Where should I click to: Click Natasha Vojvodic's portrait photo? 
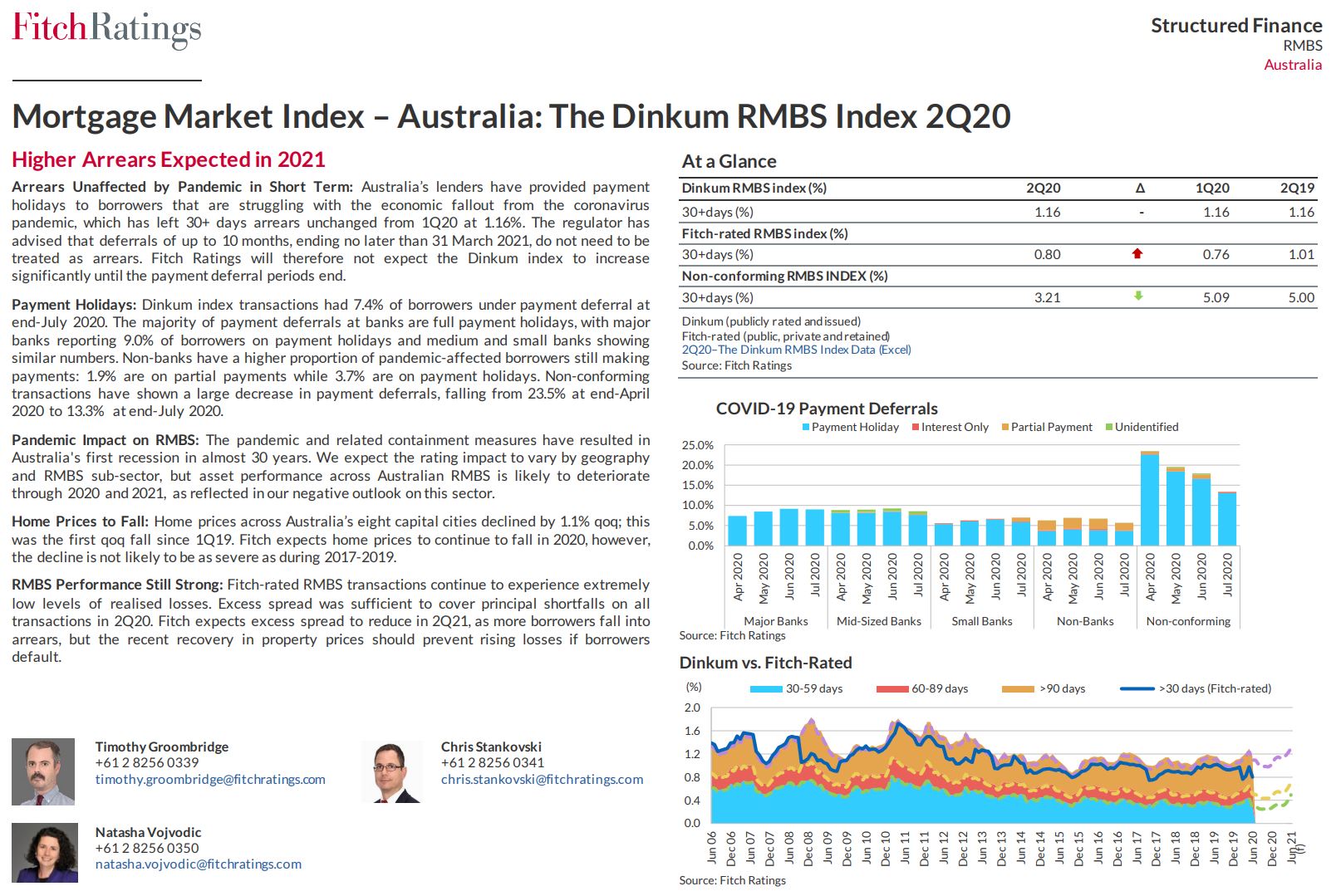[x=45, y=852]
